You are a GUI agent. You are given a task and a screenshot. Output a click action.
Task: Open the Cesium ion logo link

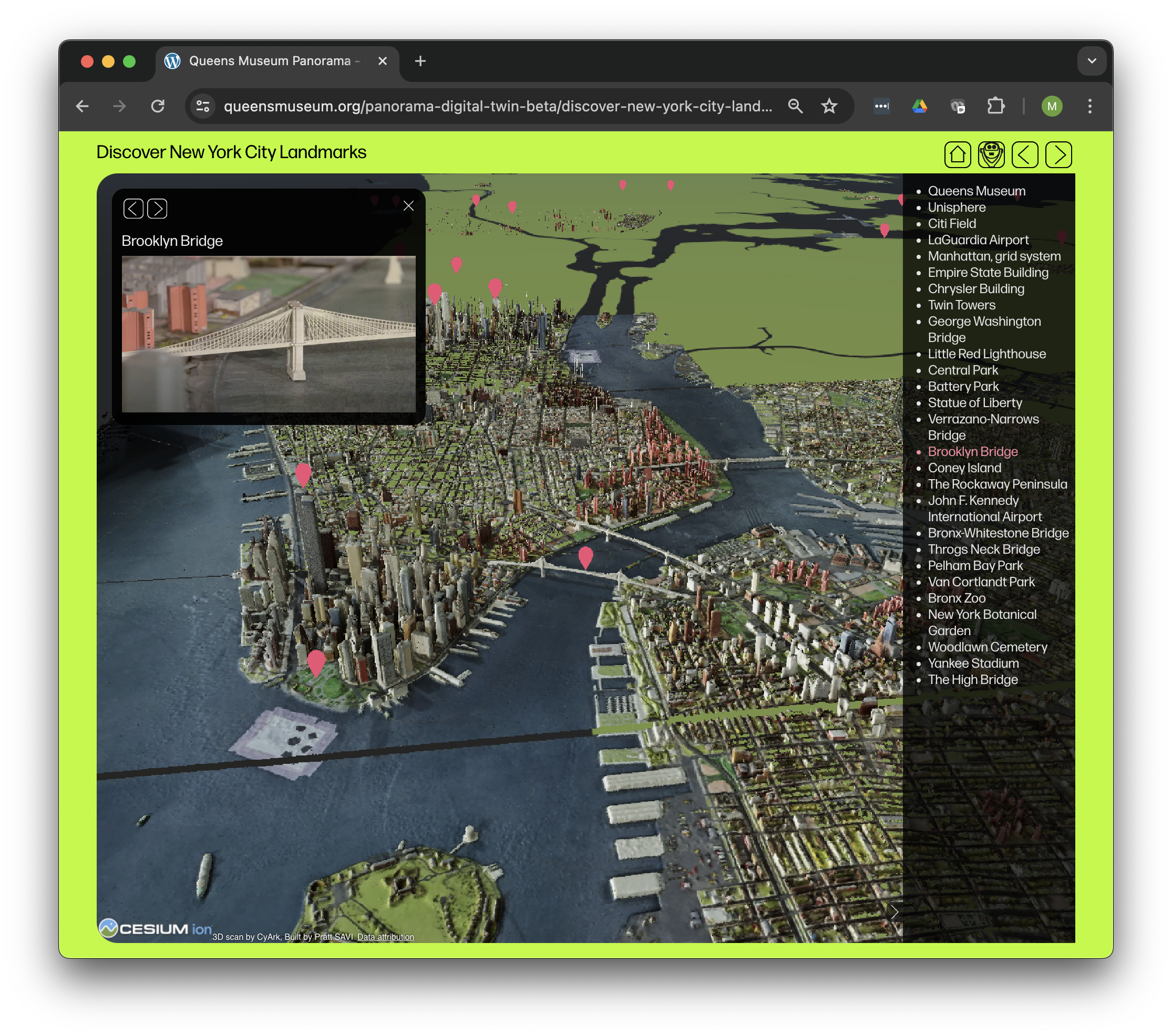point(156,929)
